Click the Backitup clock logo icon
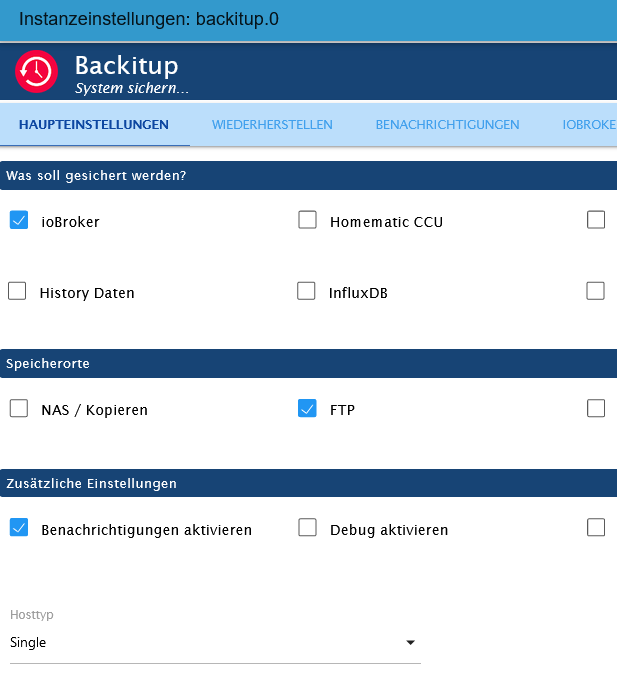This screenshot has width=617, height=700. 36,72
